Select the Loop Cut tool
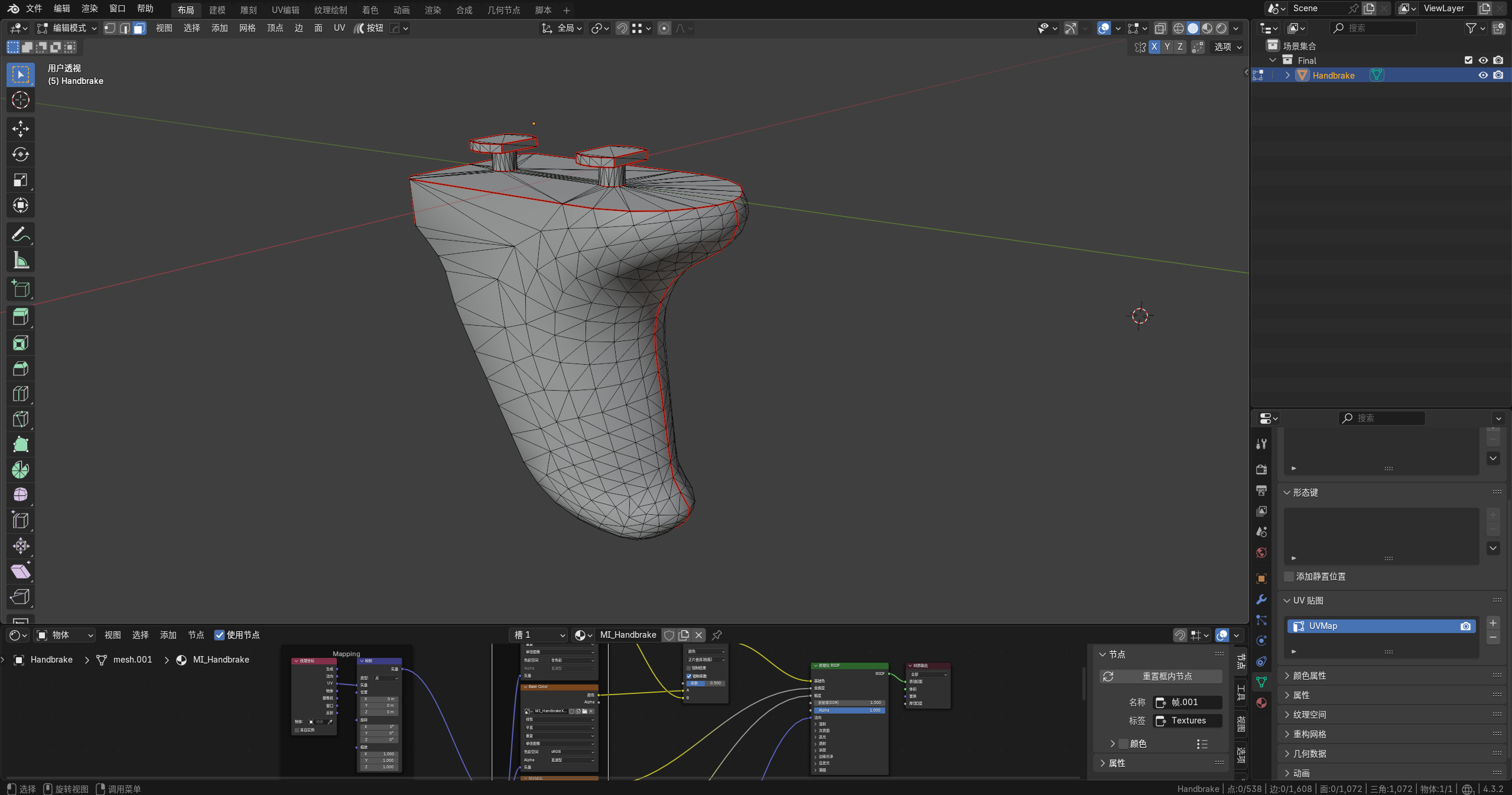 click(21, 394)
